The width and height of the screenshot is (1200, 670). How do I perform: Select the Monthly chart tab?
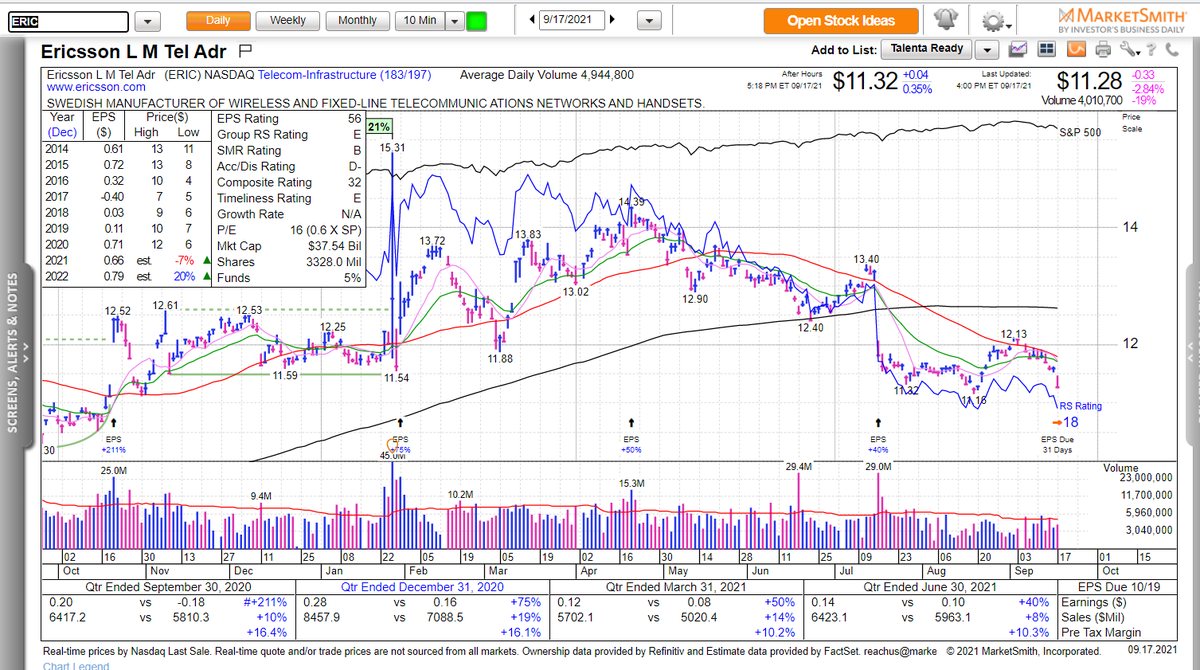click(358, 20)
